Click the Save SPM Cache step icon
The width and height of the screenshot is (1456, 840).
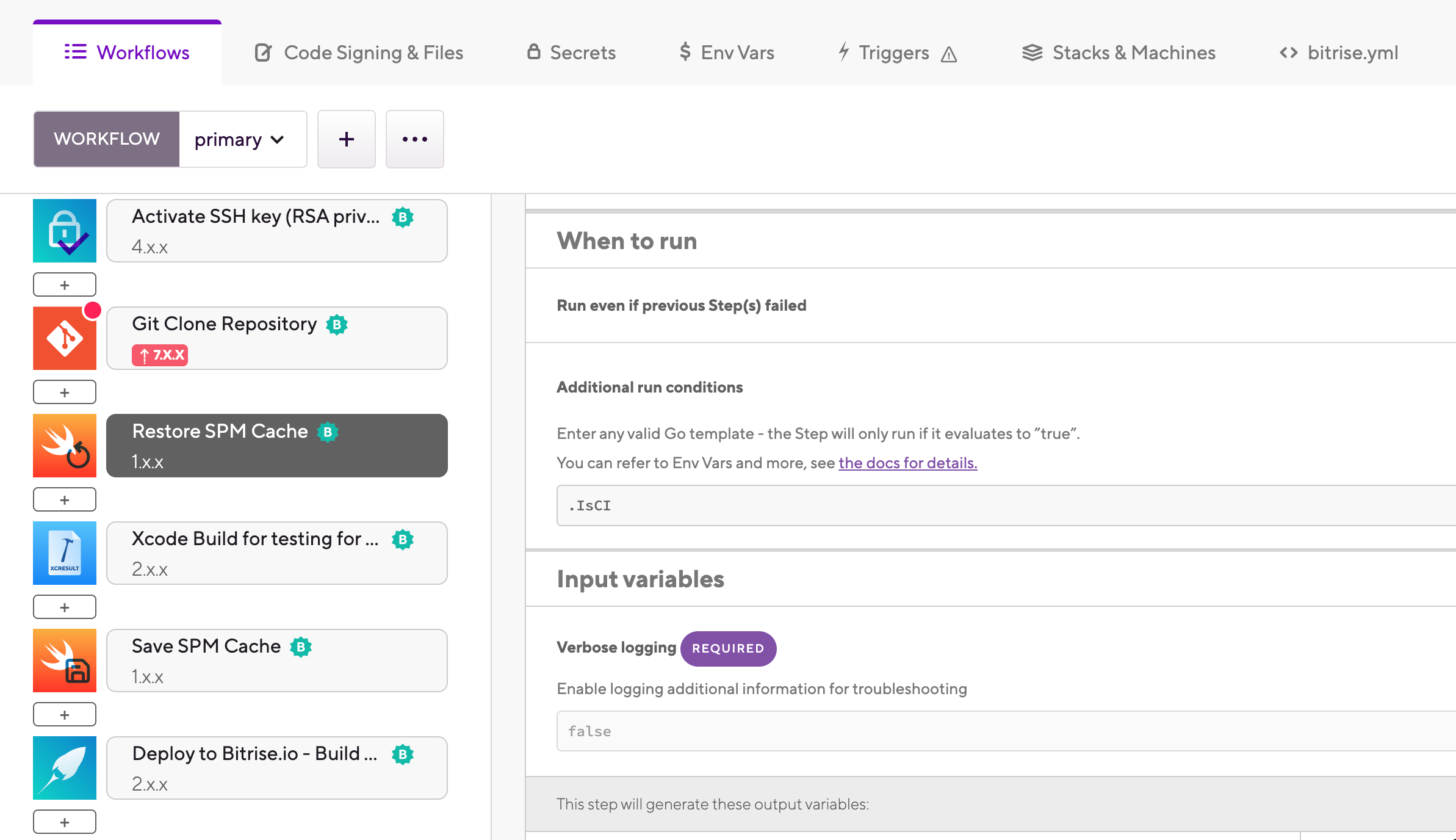65,661
